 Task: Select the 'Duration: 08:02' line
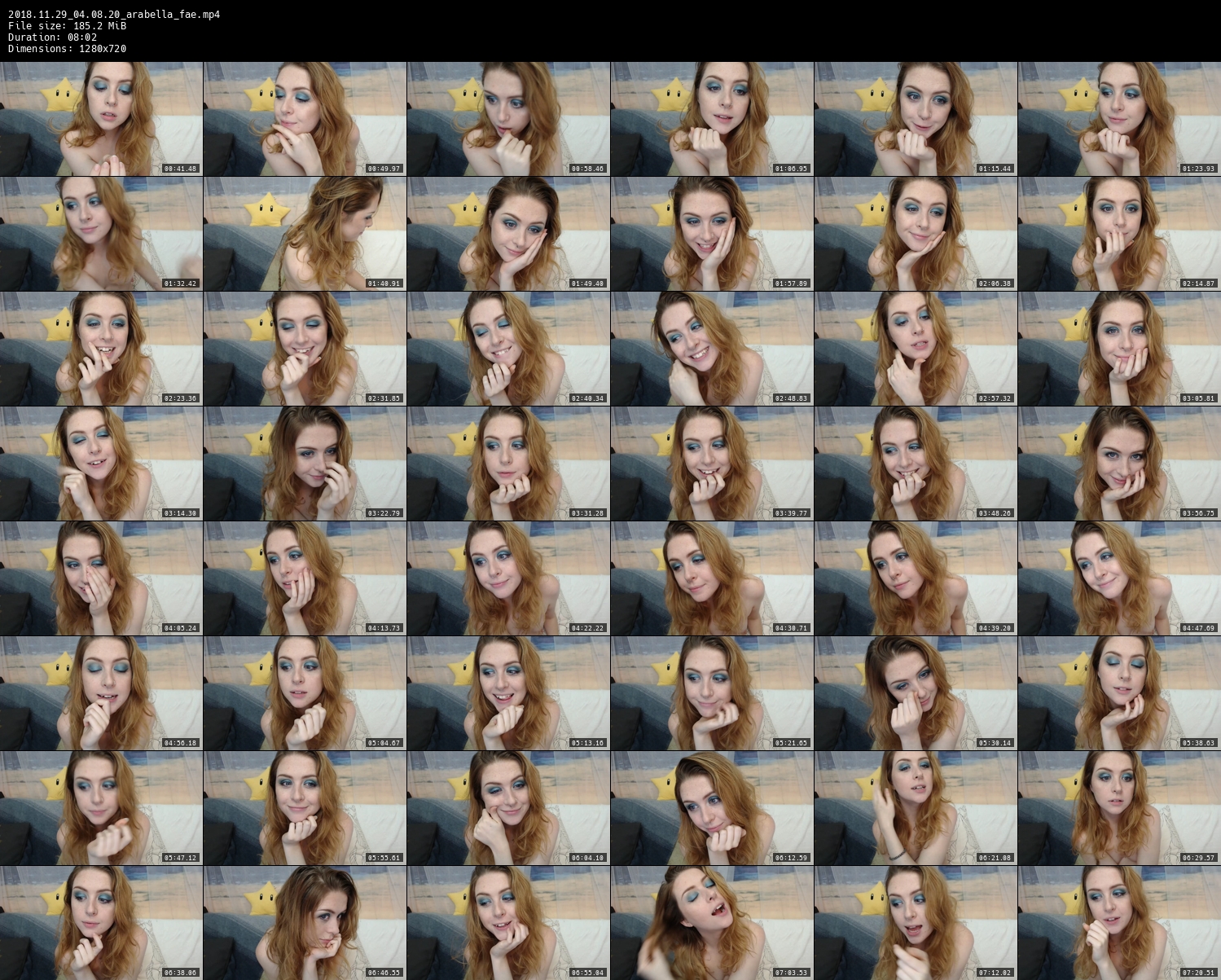[53, 37]
